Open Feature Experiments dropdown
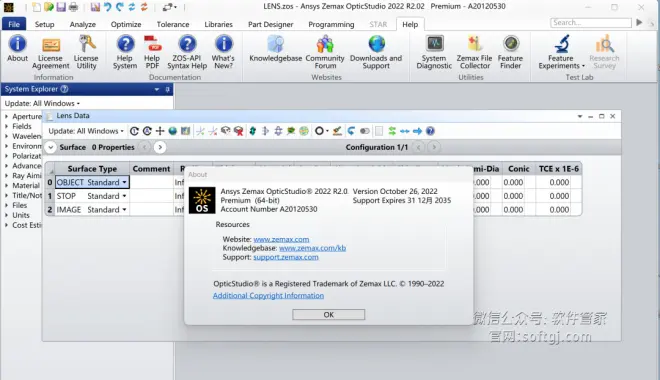Screen dimensions: 660x380 [x=562, y=52]
